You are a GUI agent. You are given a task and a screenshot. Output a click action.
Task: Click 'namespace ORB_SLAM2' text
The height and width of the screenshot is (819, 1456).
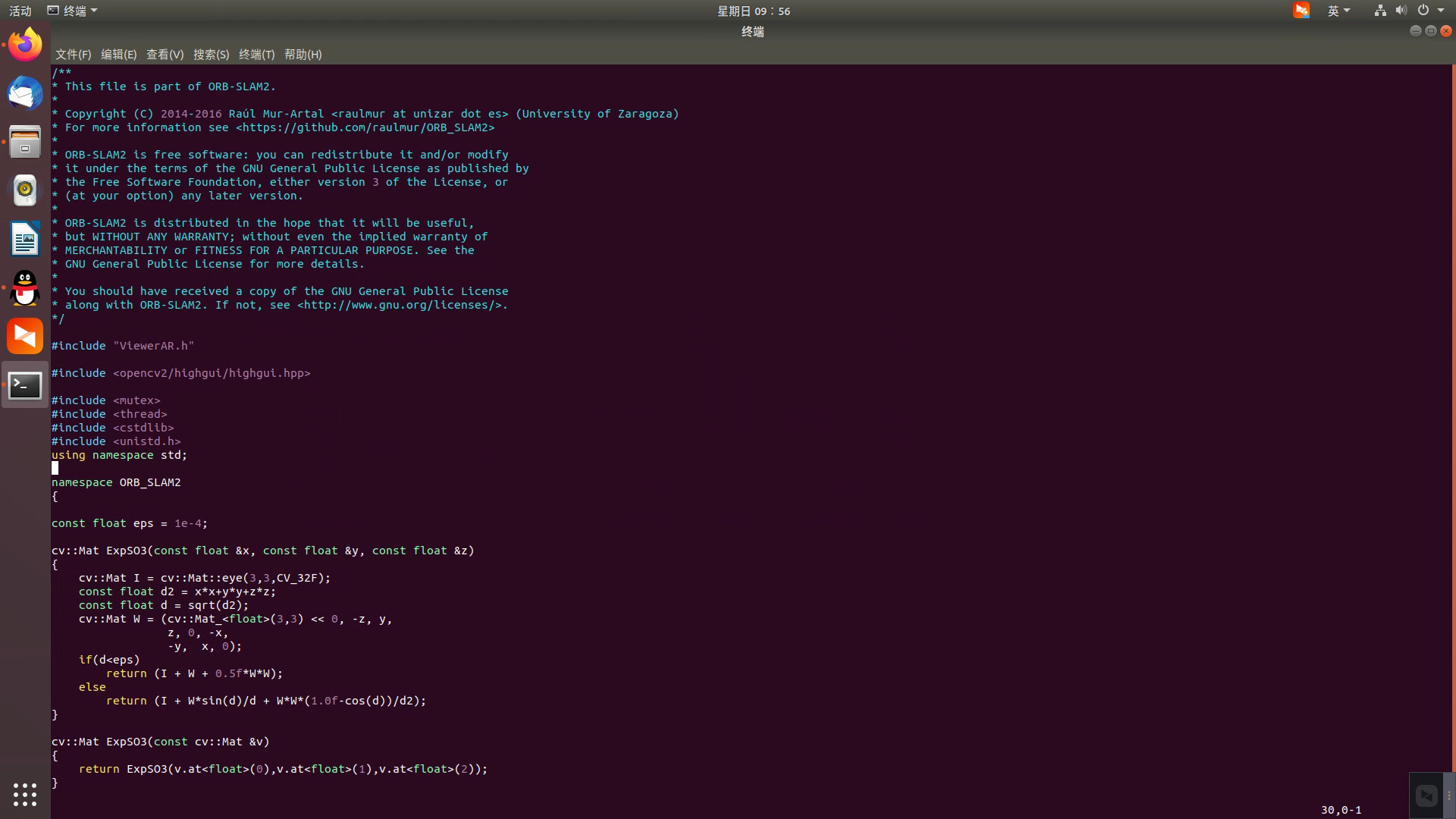click(116, 482)
